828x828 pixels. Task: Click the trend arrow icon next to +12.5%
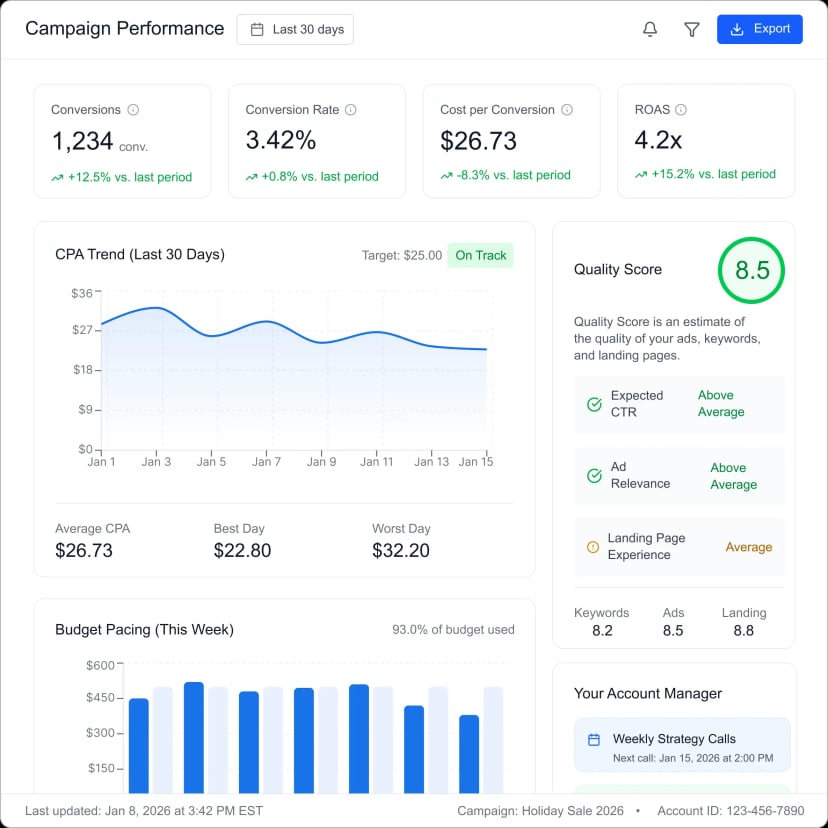[x=57, y=178]
